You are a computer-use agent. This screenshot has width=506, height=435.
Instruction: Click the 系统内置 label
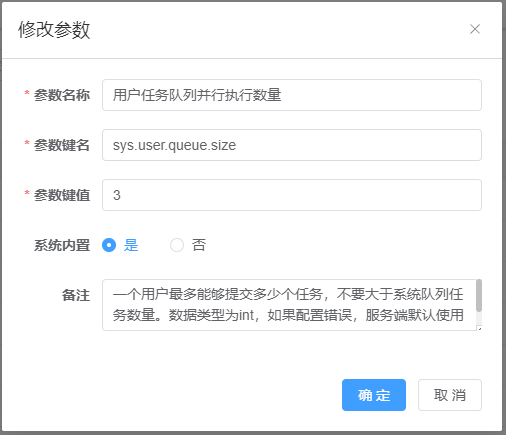62,245
